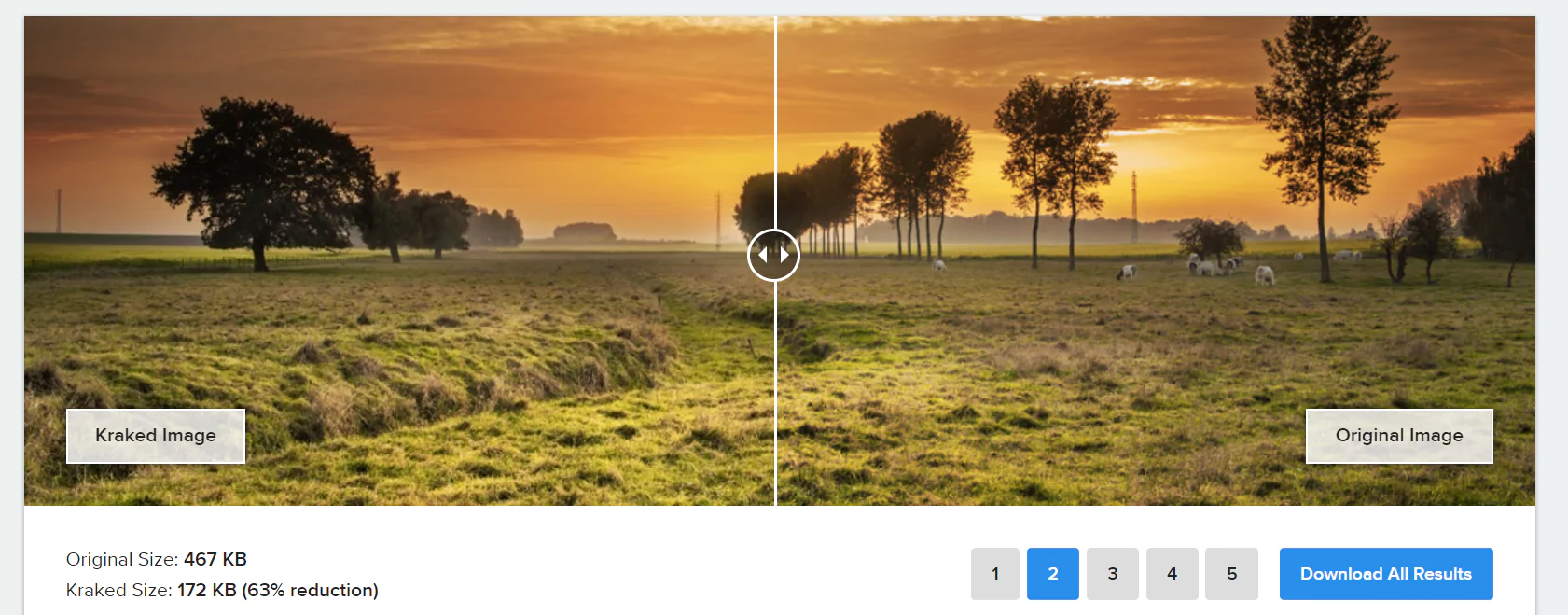Switch to result page 3

(x=1113, y=574)
